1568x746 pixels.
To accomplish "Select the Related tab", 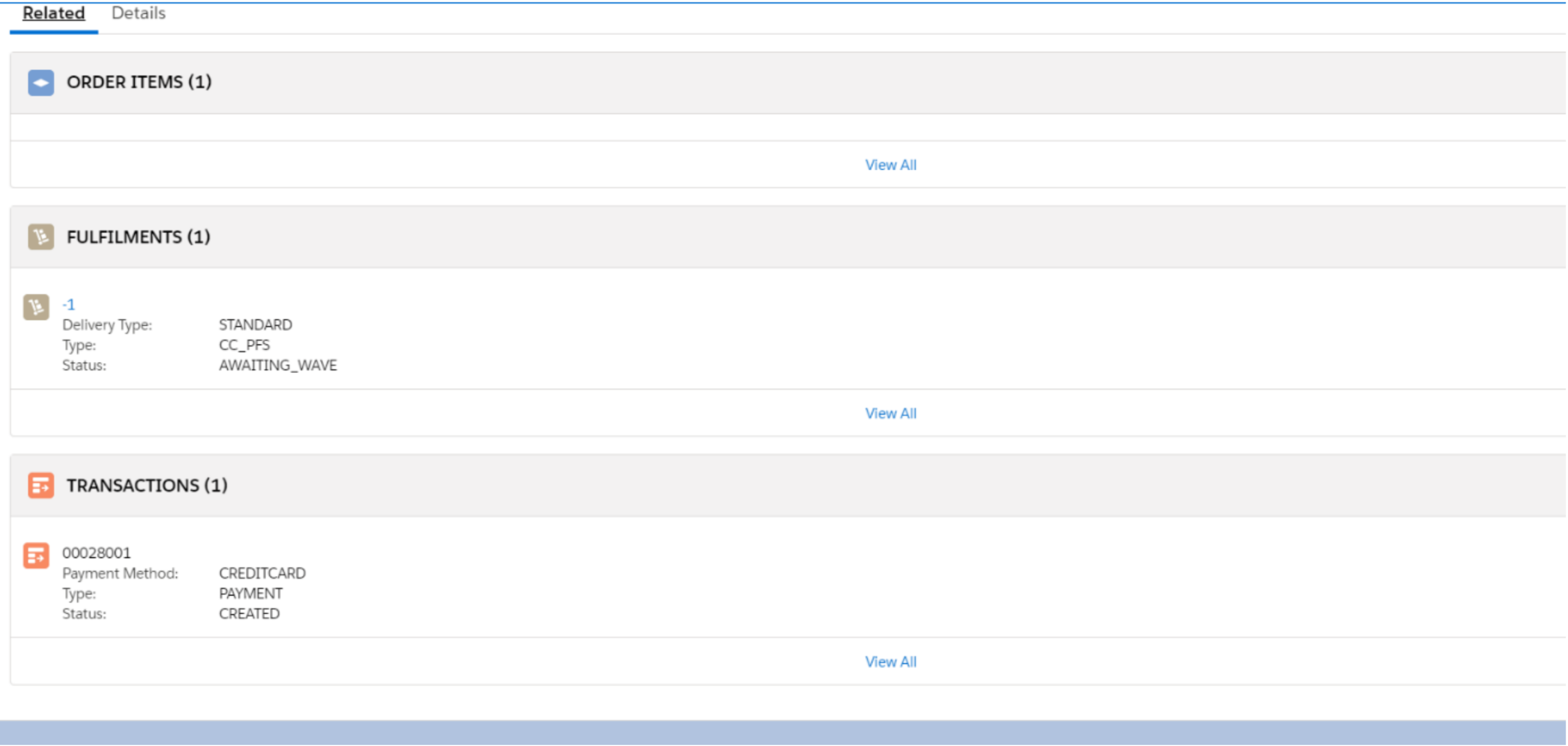I will click(53, 13).
